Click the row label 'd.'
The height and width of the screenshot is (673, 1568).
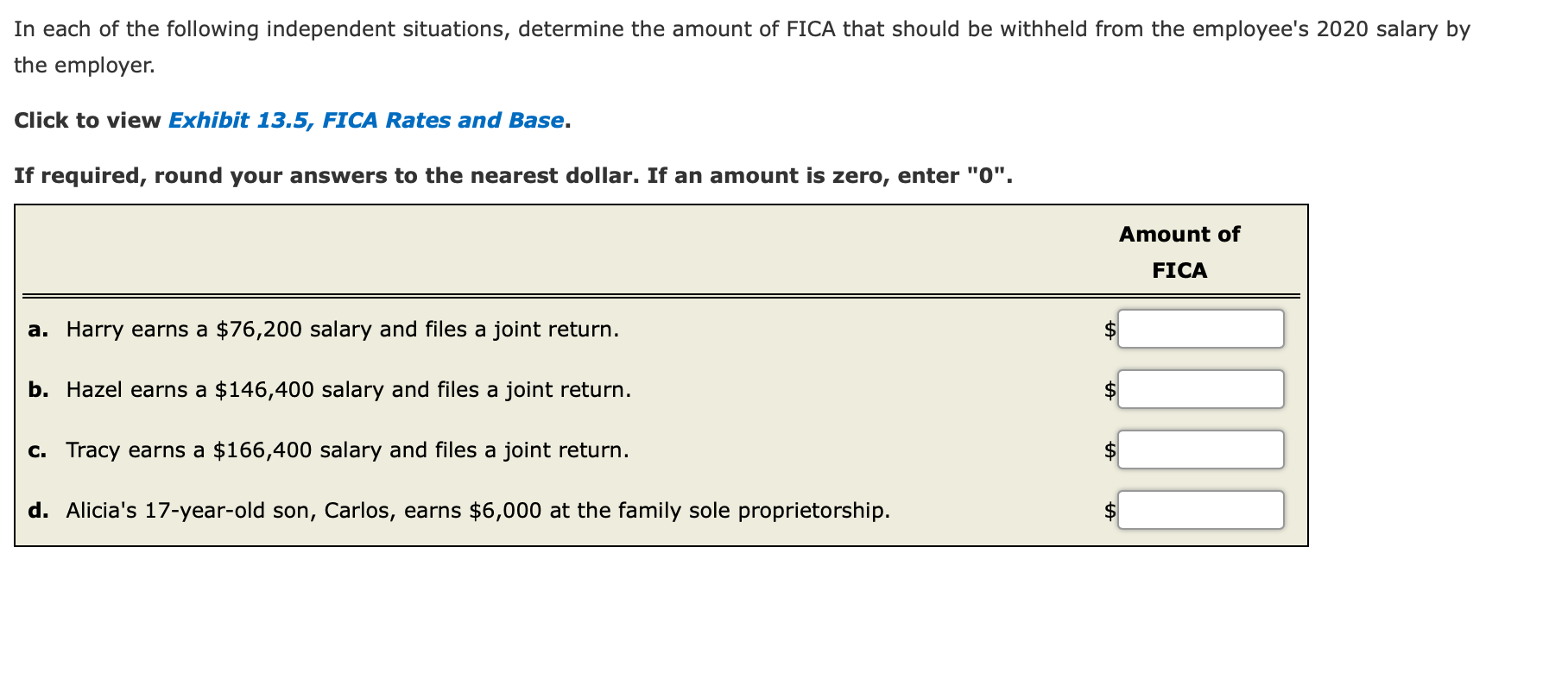click(38, 511)
